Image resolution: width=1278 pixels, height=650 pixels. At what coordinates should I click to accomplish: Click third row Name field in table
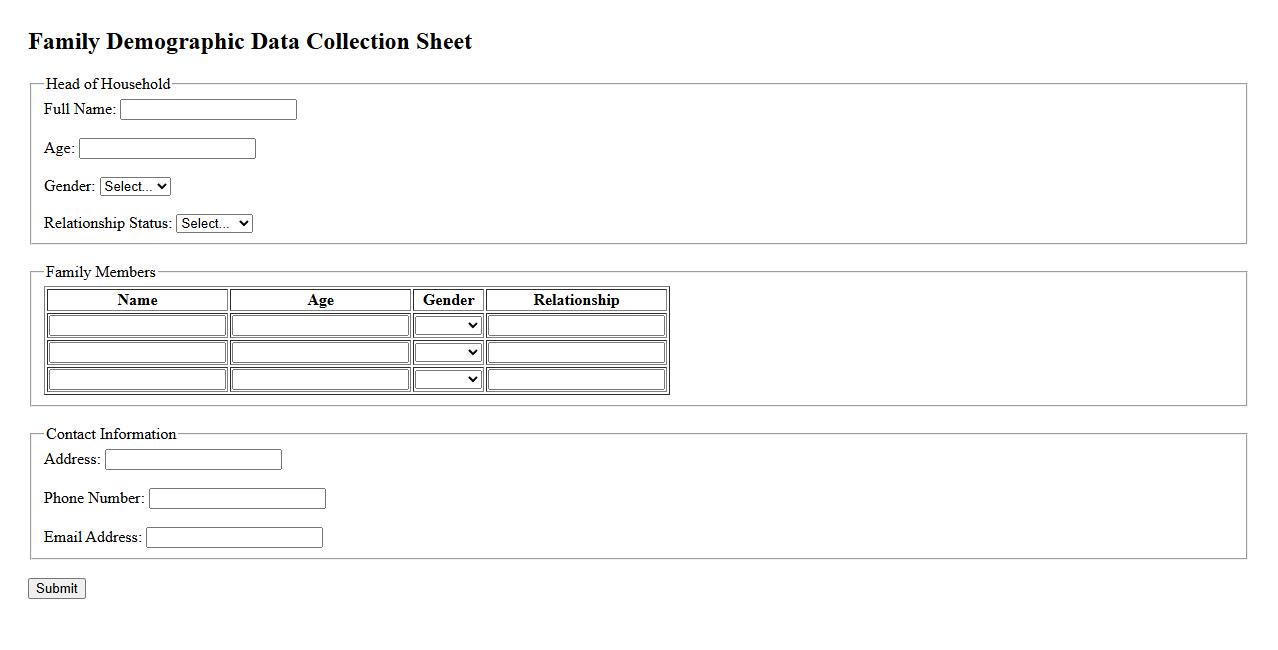137,380
